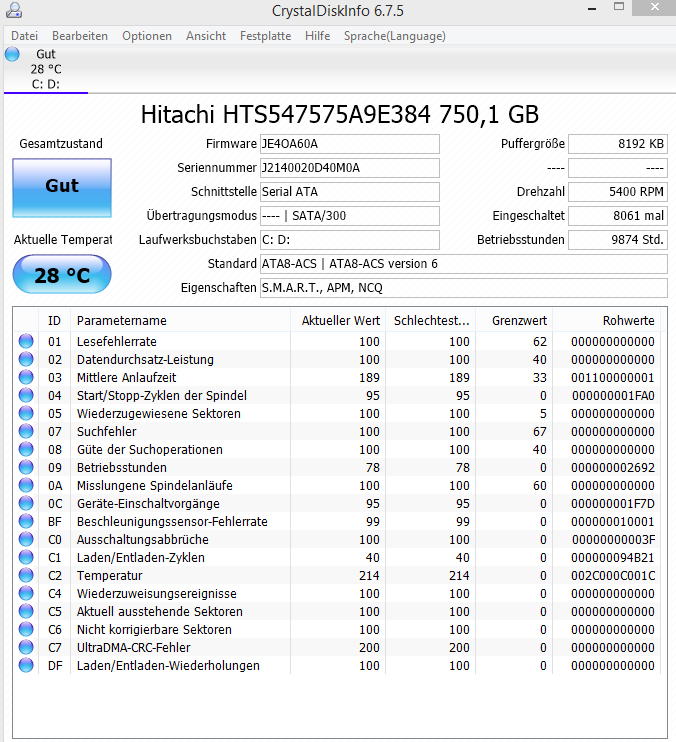Select the Lesefehlerrate parameter name
This screenshot has height=742, width=676.
[117, 342]
